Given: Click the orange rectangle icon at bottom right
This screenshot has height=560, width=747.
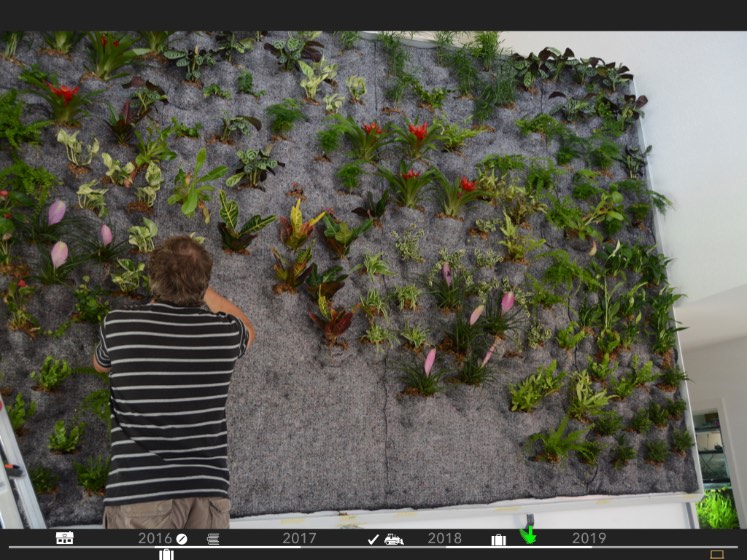Looking at the screenshot, I should tap(716, 553).
